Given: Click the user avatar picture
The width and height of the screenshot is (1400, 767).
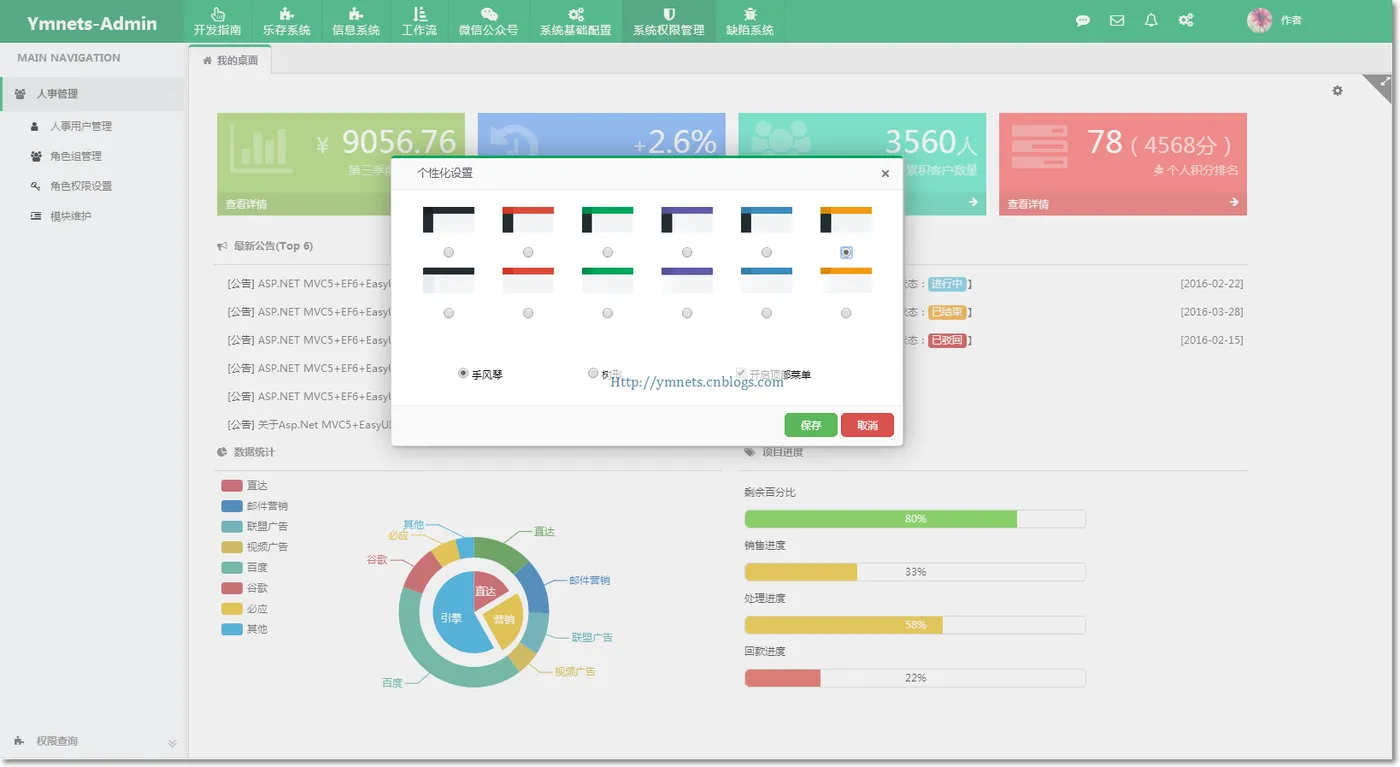Looking at the screenshot, I should [1260, 20].
